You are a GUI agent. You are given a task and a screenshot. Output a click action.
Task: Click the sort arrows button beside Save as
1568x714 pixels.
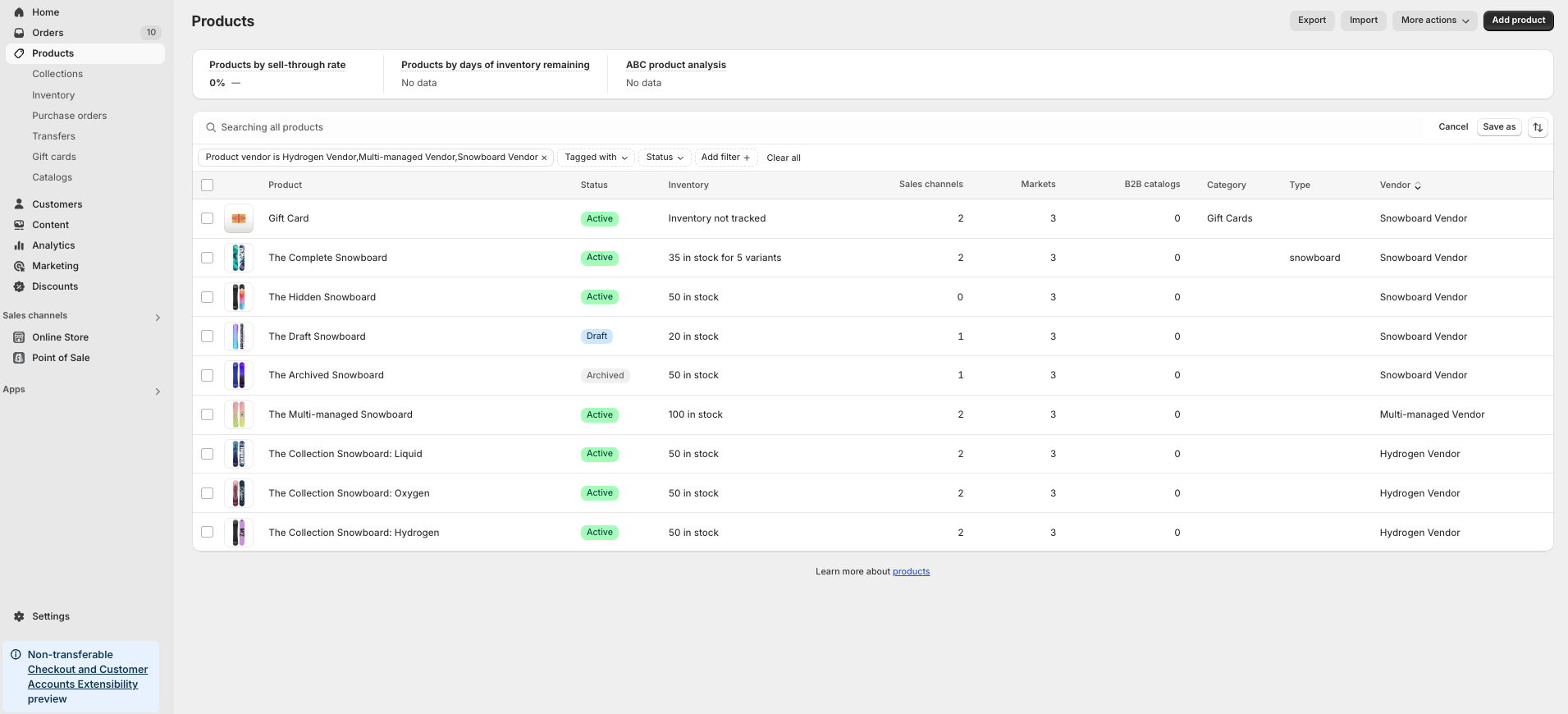[1538, 127]
